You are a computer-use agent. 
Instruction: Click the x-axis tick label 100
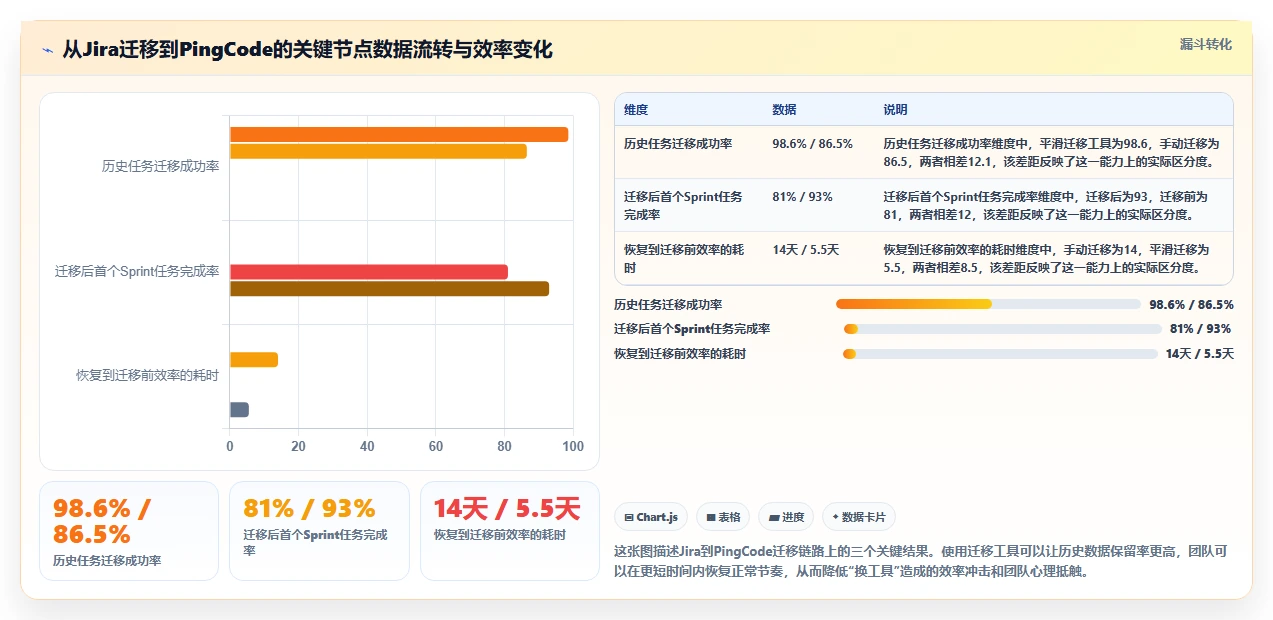click(573, 447)
